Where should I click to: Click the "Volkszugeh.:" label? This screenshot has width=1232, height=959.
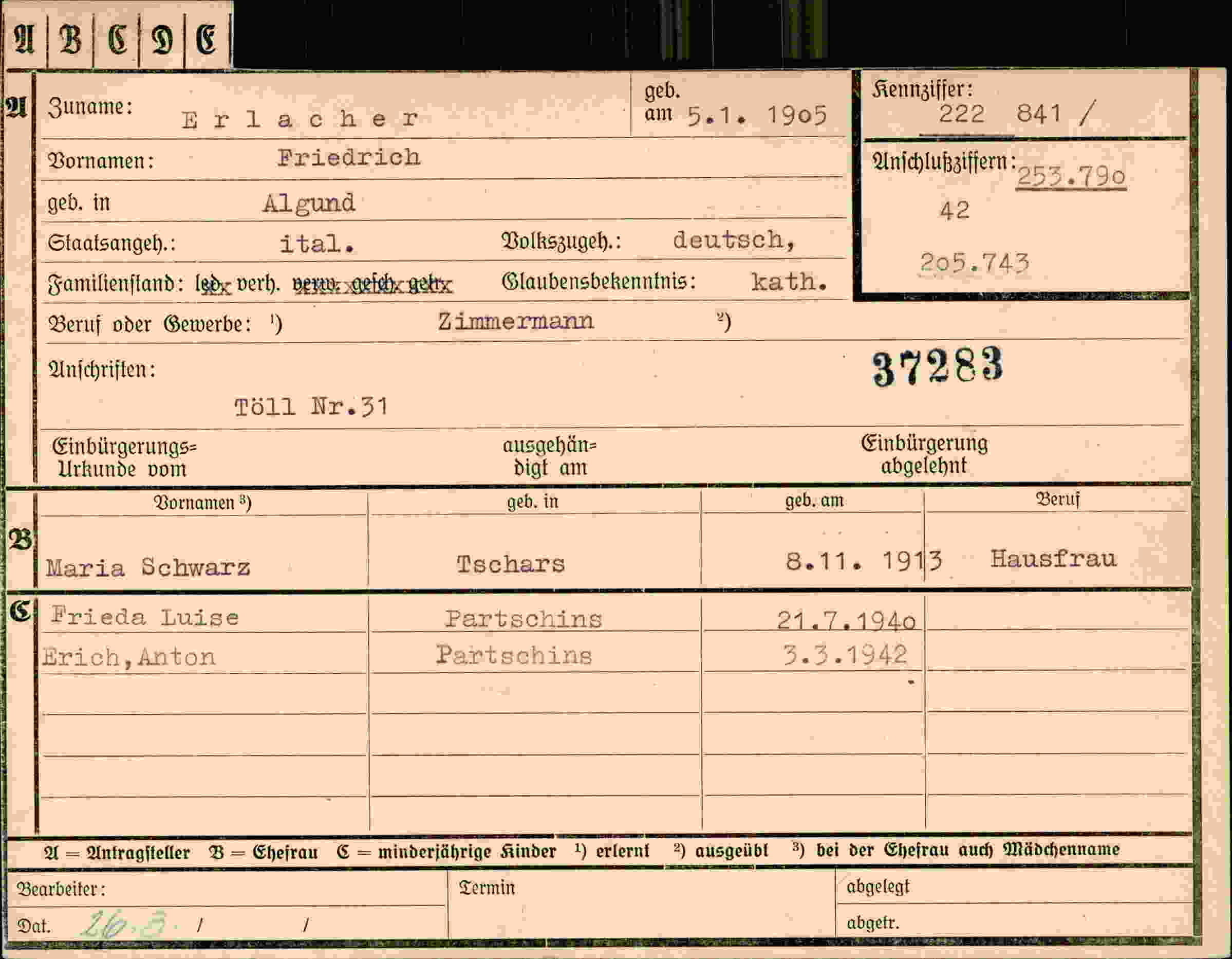[561, 241]
